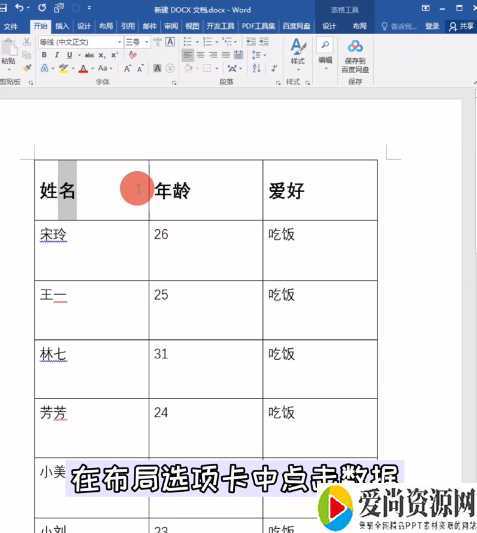Click the Phonetic Guide icon beside font size
Screen dimensions: 477x533
[x=157, y=42]
